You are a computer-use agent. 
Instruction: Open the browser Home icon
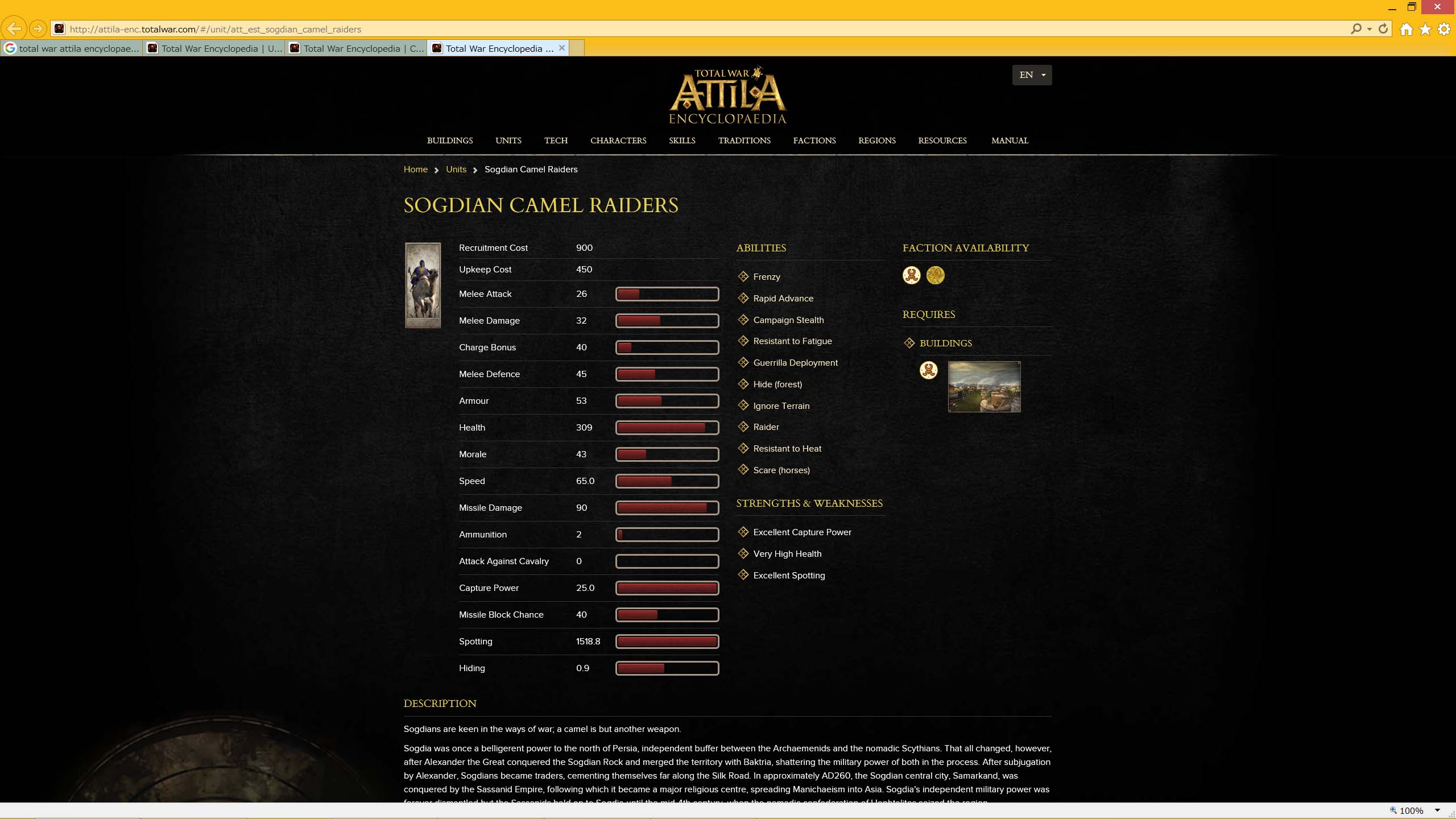[1407, 29]
